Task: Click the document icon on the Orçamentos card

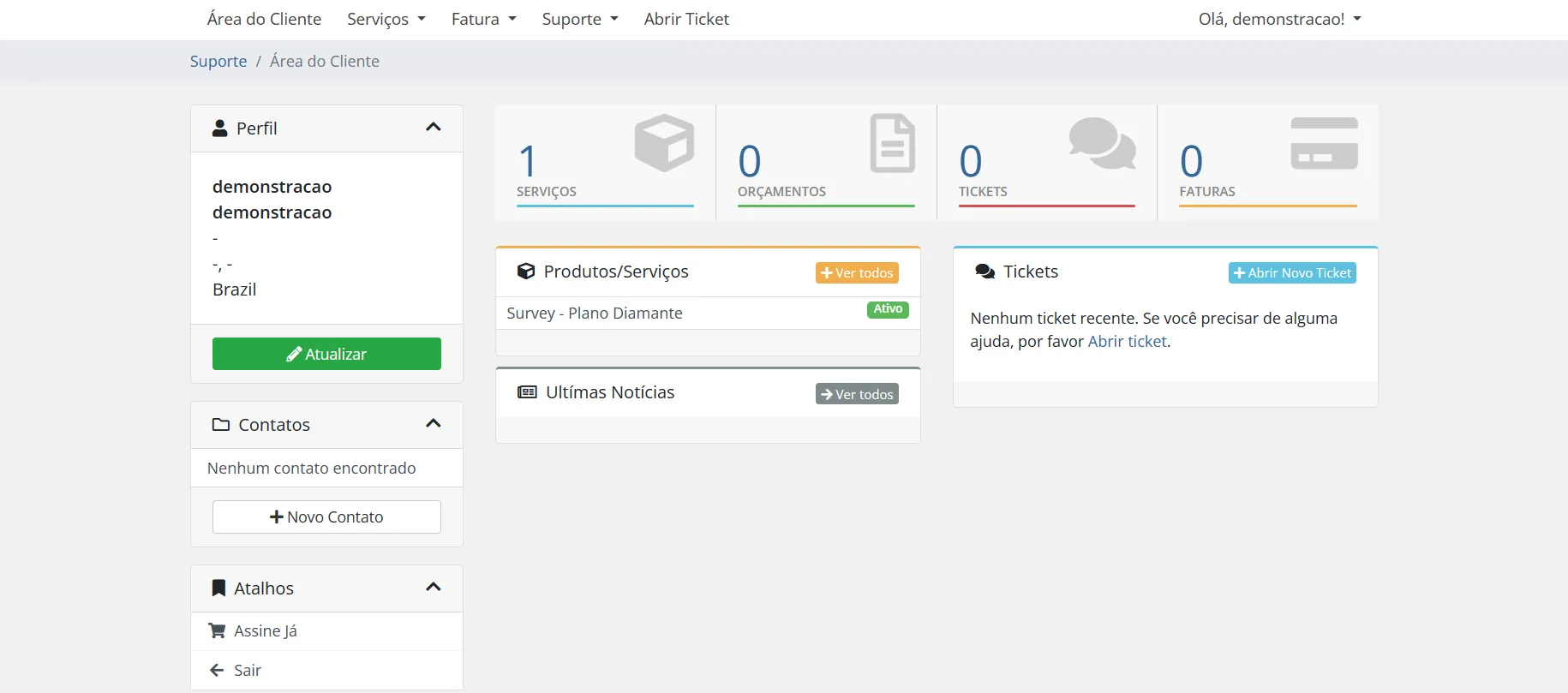Action: (893, 143)
